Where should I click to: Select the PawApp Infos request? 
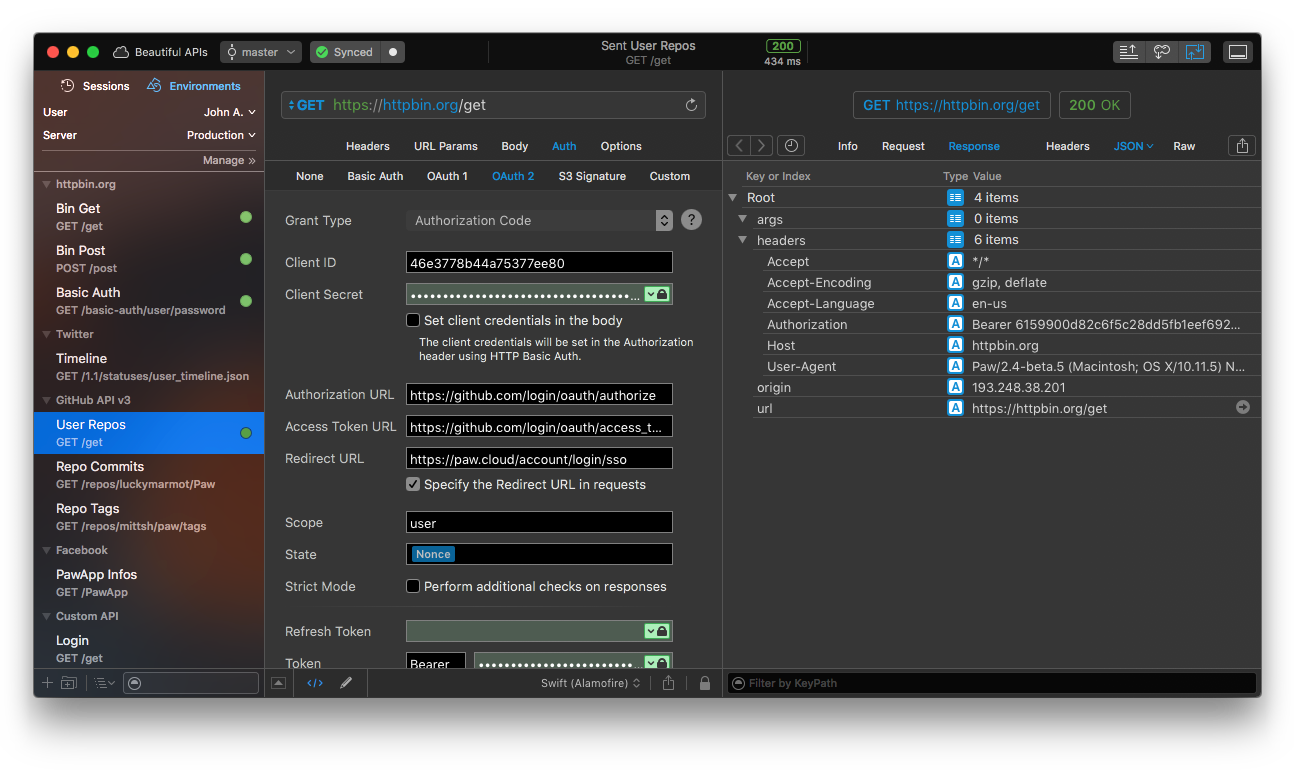coord(149,583)
